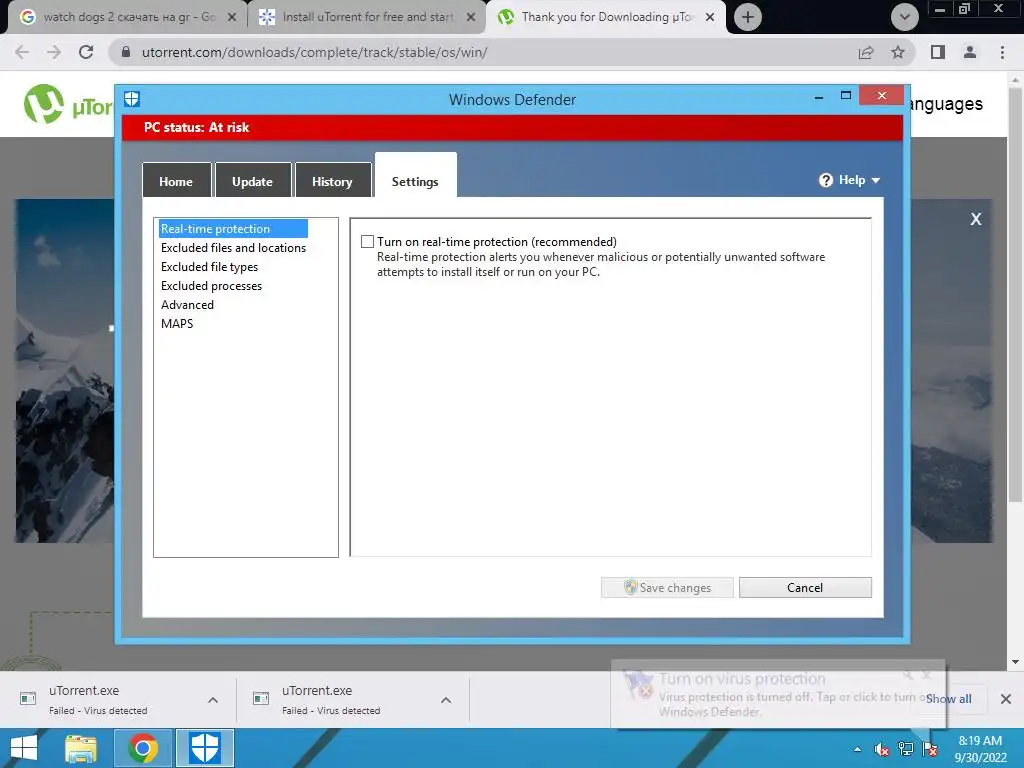Click Windows Defender taskbar icon
The height and width of the screenshot is (768, 1024).
point(204,748)
